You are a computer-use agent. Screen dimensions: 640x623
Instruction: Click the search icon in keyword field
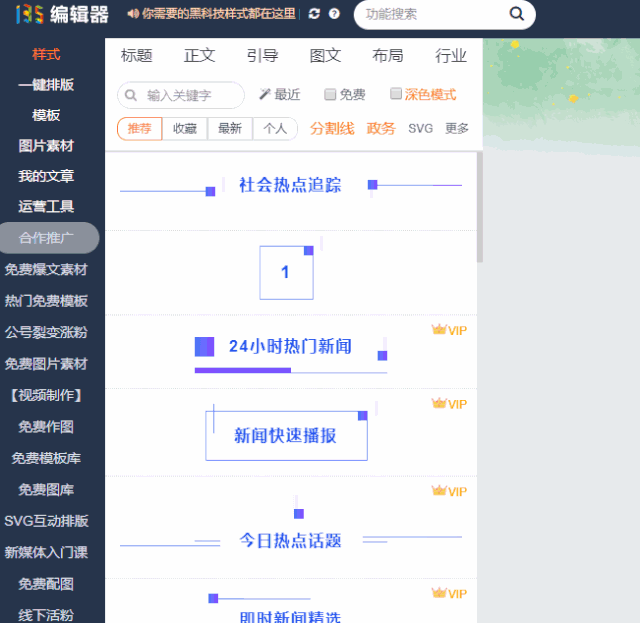point(131,95)
